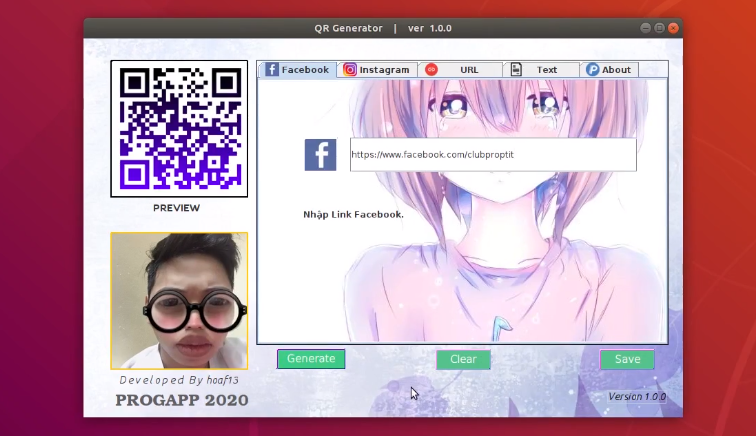Open the About tab
This screenshot has width=756, height=436.
(609, 70)
